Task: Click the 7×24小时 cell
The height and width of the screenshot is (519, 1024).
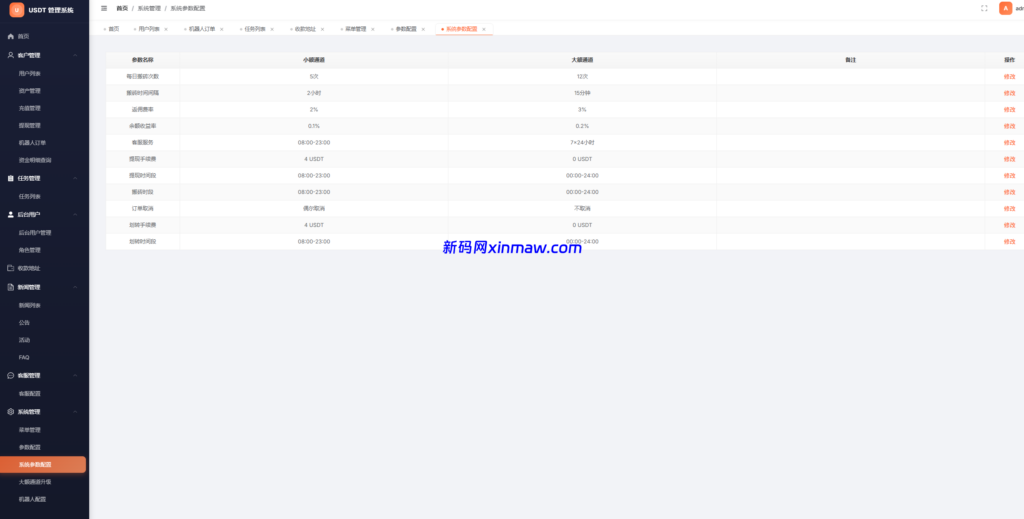Action: 582,142
